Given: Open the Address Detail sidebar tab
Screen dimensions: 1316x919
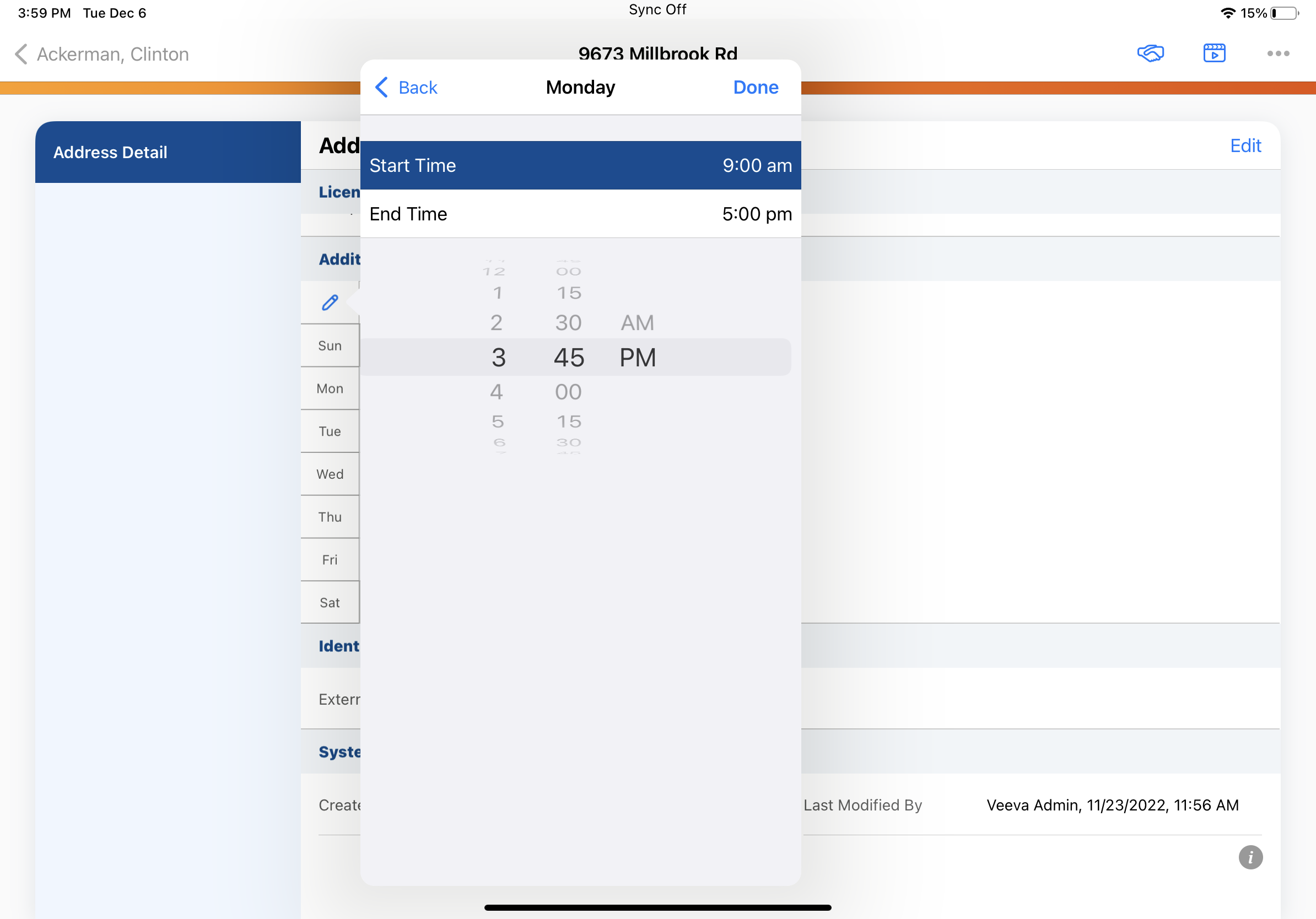Looking at the screenshot, I should (168, 152).
